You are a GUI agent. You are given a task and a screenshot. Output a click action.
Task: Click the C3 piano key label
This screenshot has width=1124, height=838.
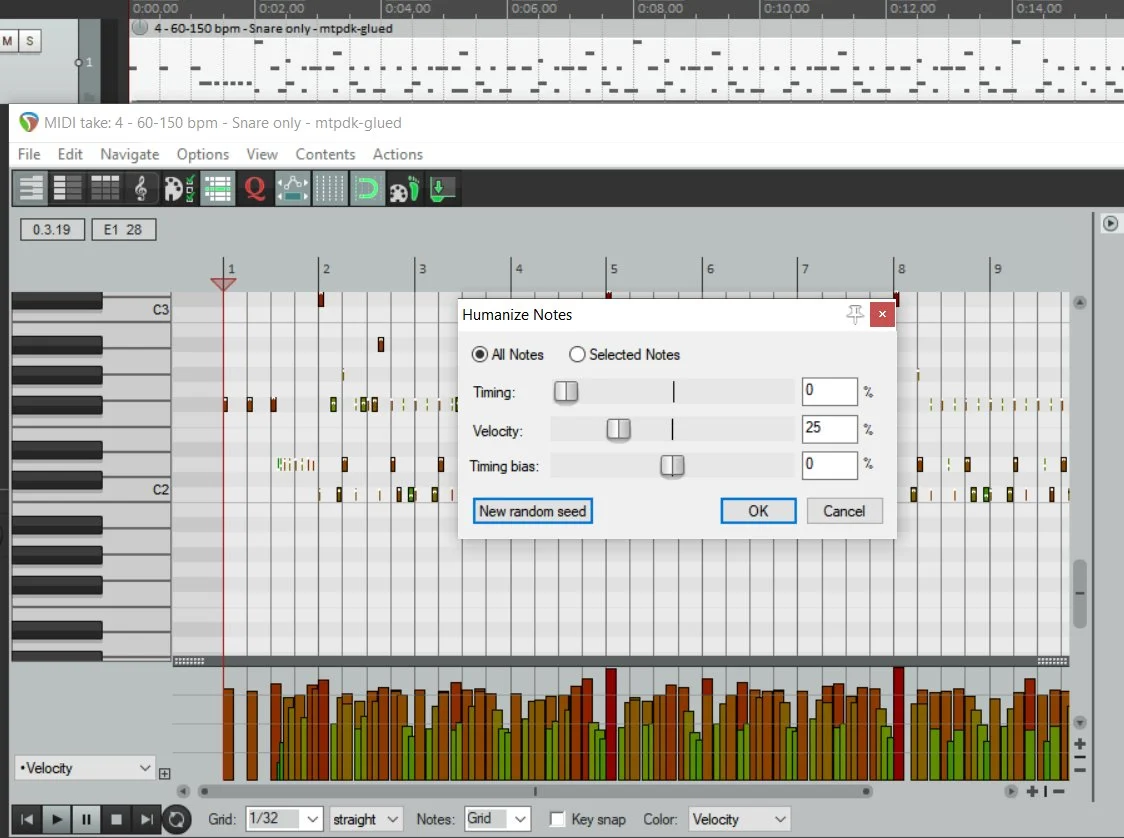point(161,310)
